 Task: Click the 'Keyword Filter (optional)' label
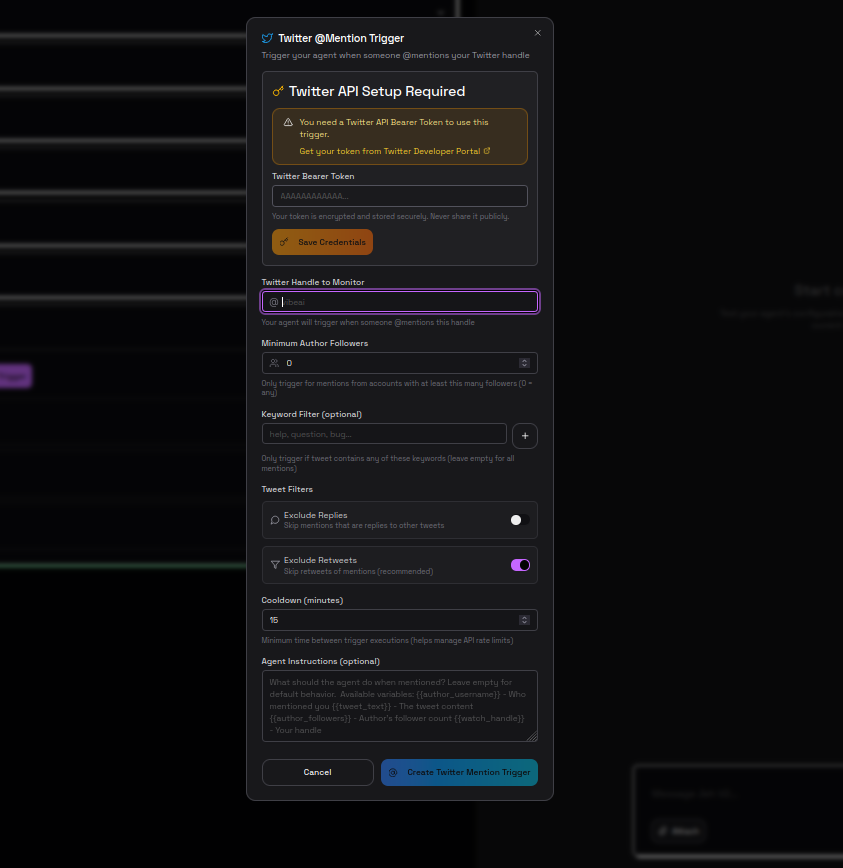pyautogui.click(x=312, y=414)
